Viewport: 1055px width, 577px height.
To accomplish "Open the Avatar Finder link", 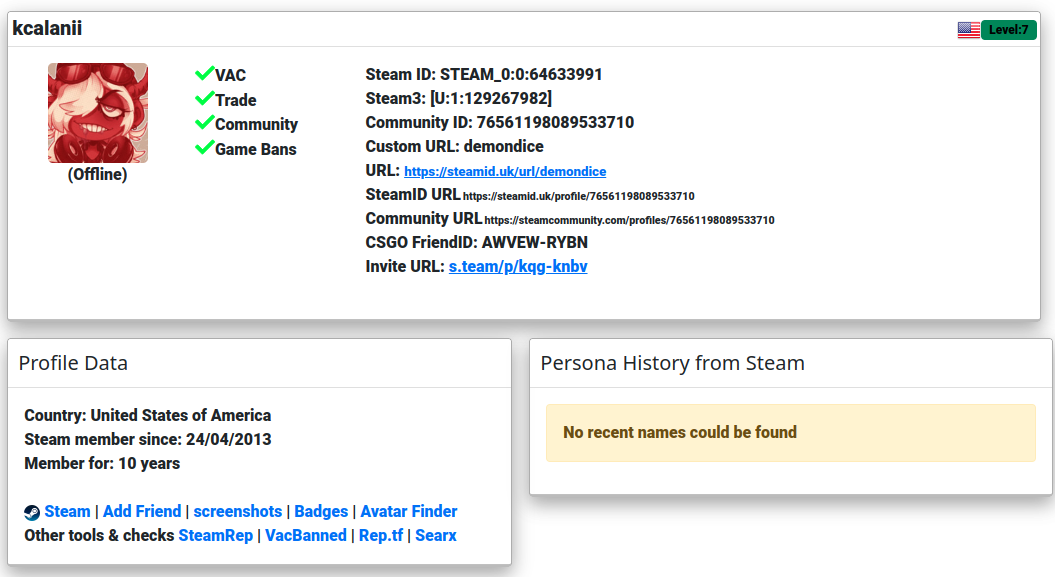I will [x=408, y=511].
